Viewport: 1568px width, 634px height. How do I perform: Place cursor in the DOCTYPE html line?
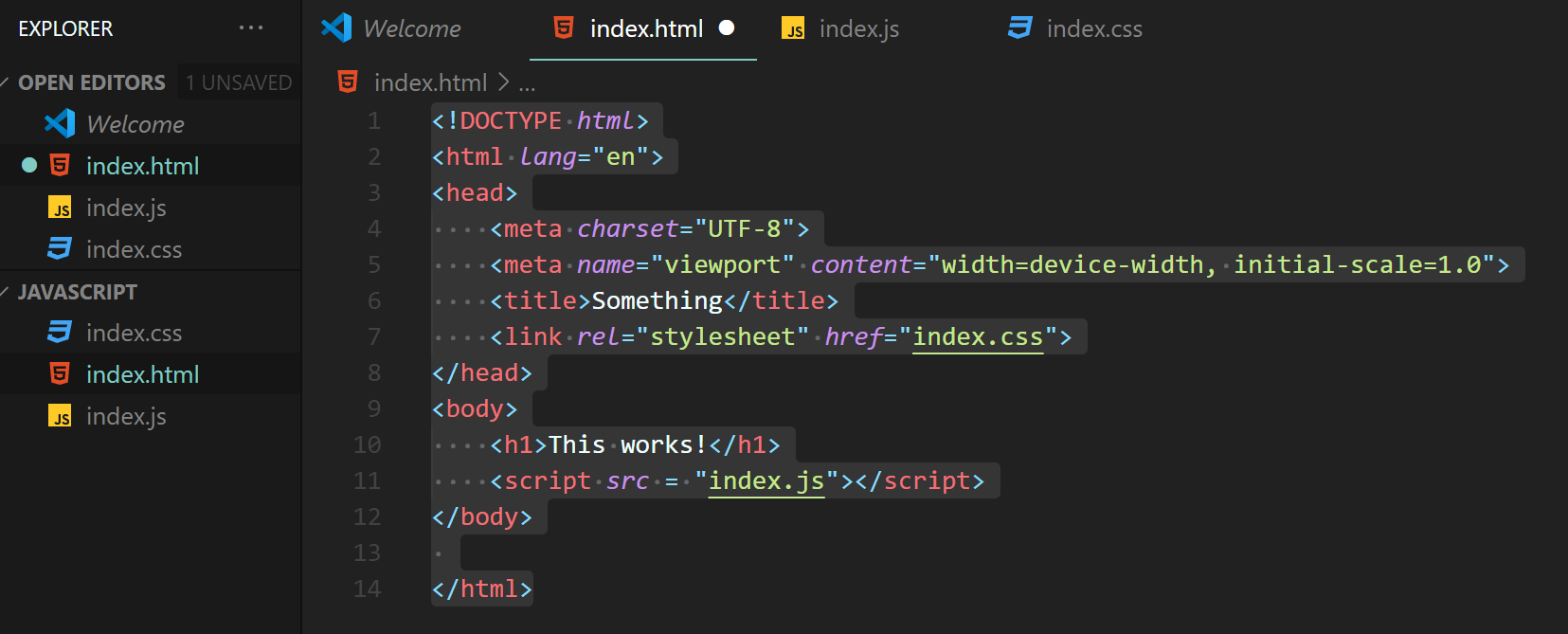[x=540, y=120]
